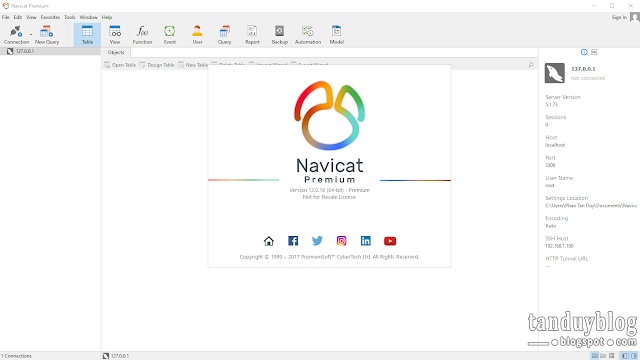Screen dimensions: 640x360
Task: Open the View menu
Action: click(x=31, y=17)
